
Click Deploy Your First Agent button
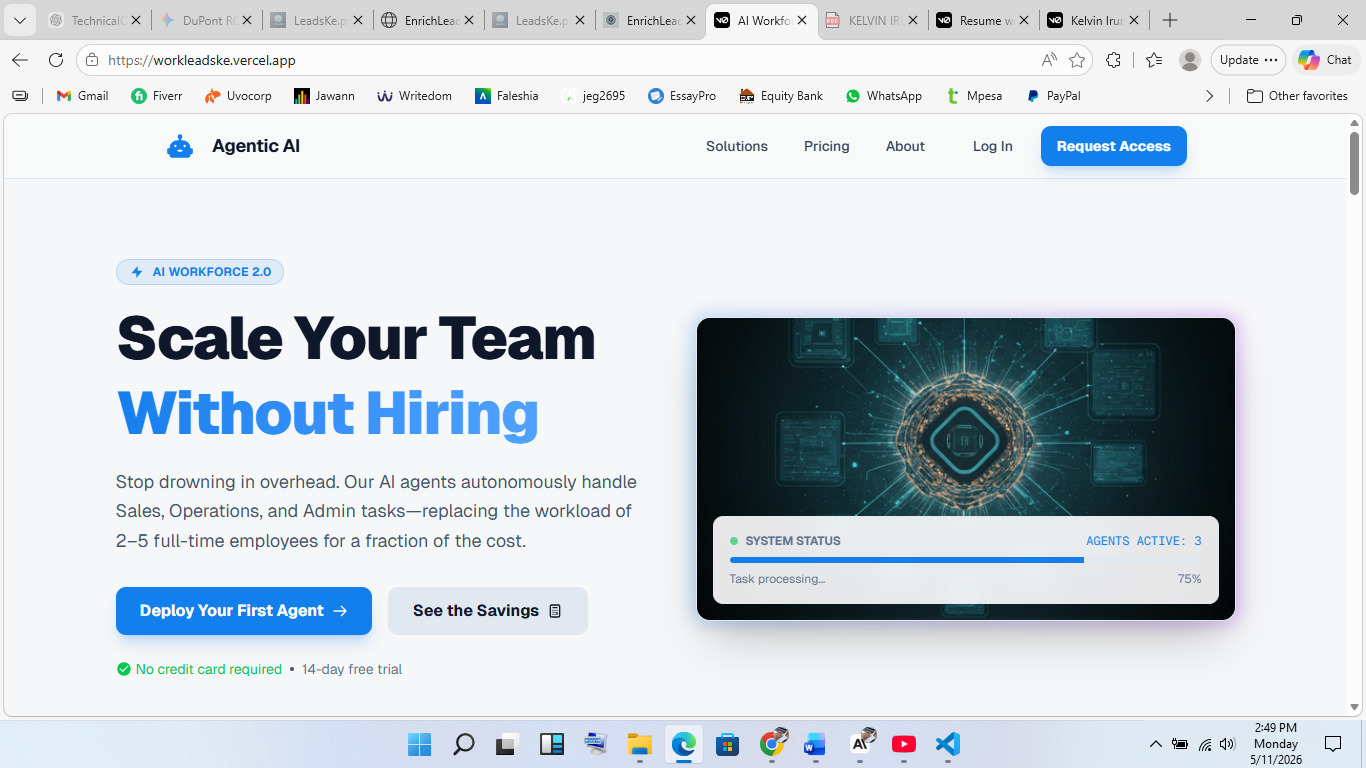[244, 611]
